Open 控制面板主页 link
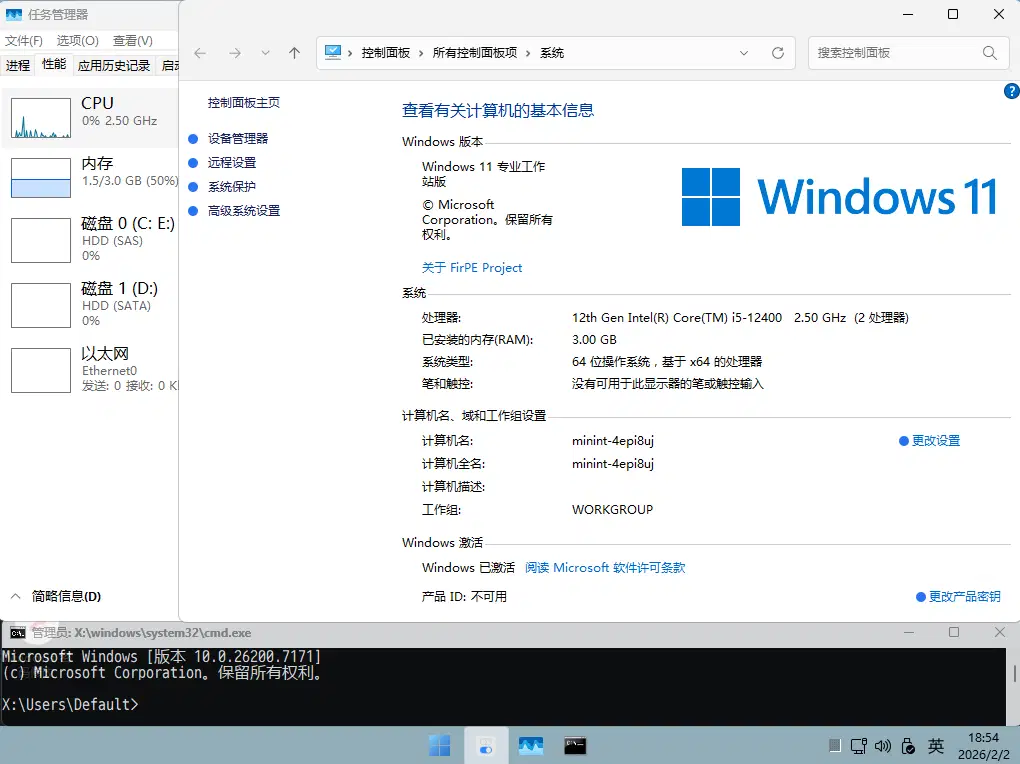The image size is (1020, 764). coord(244,103)
